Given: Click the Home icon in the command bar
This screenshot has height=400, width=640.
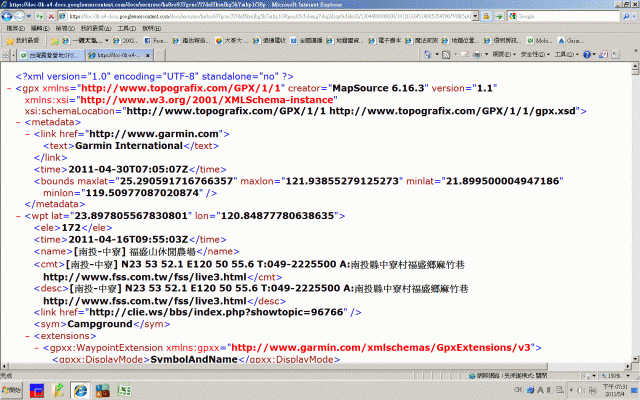Looking at the screenshot, I should click(x=427, y=54).
